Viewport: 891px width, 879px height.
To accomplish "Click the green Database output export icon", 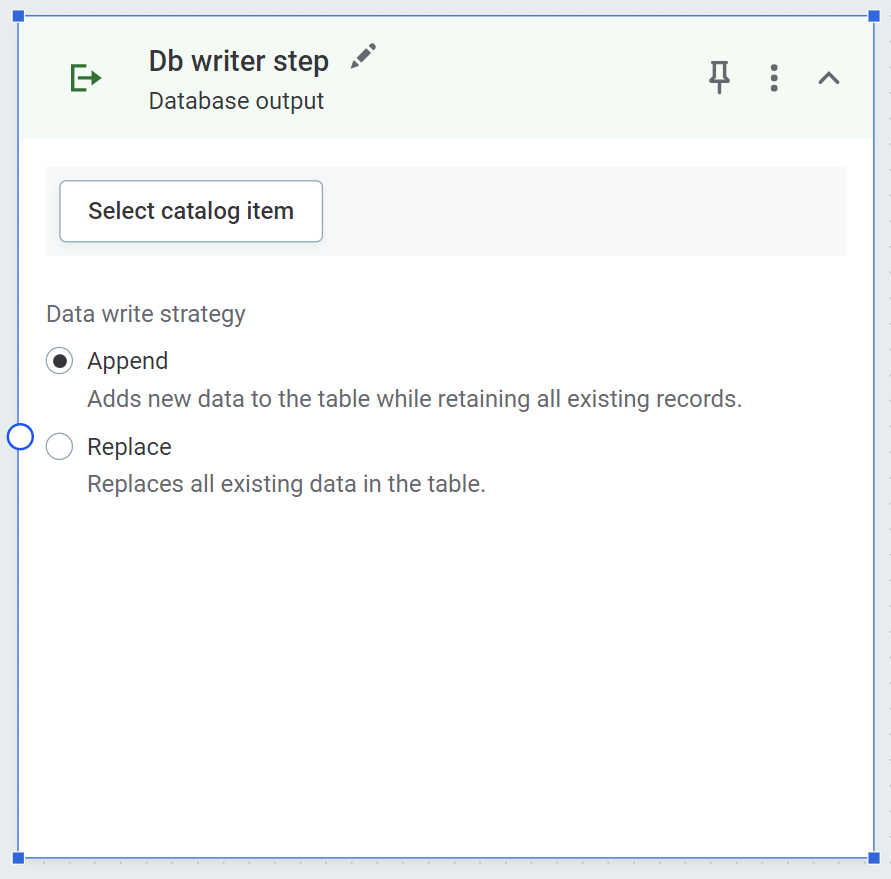I will pos(85,78).
